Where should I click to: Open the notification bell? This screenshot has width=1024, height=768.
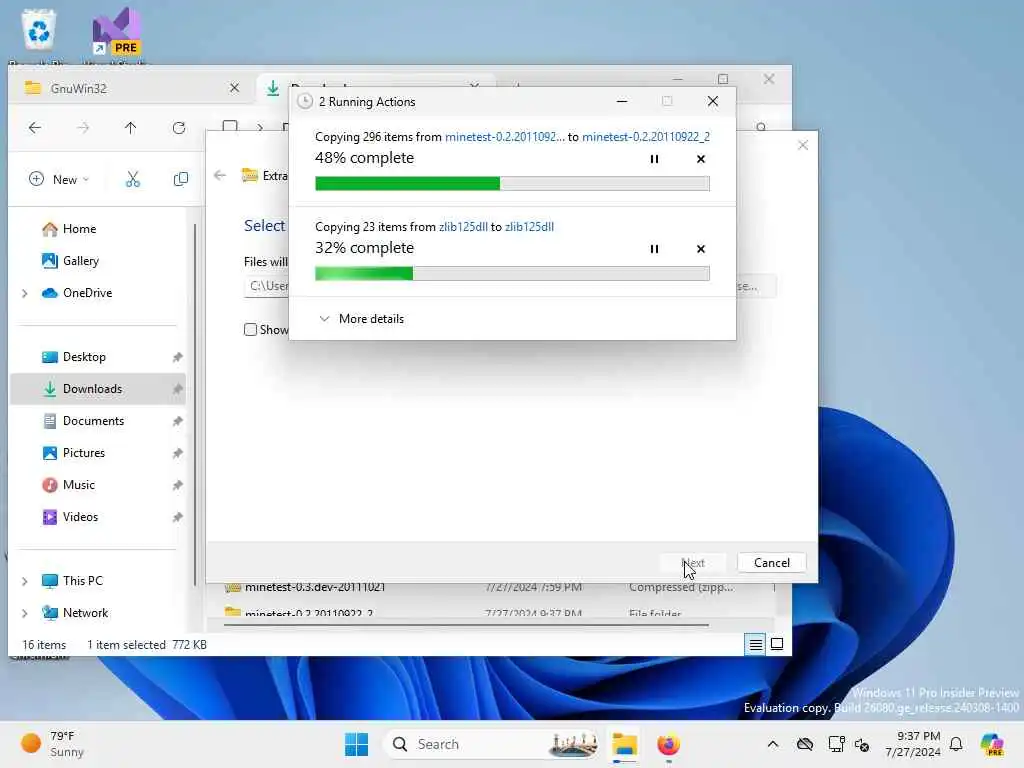pyautogui.click(x=956, y=744)
